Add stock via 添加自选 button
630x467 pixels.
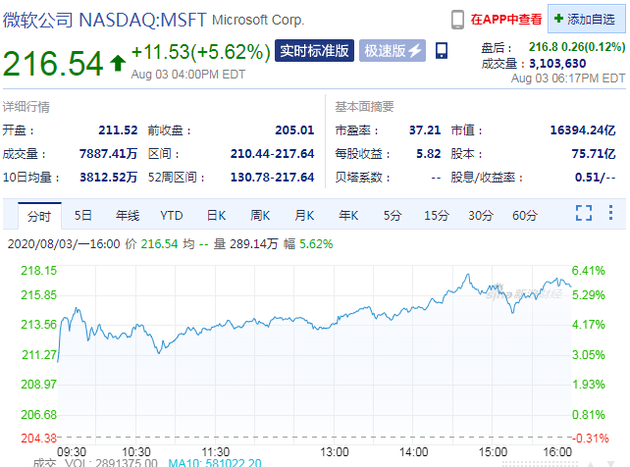click(586, 19)
